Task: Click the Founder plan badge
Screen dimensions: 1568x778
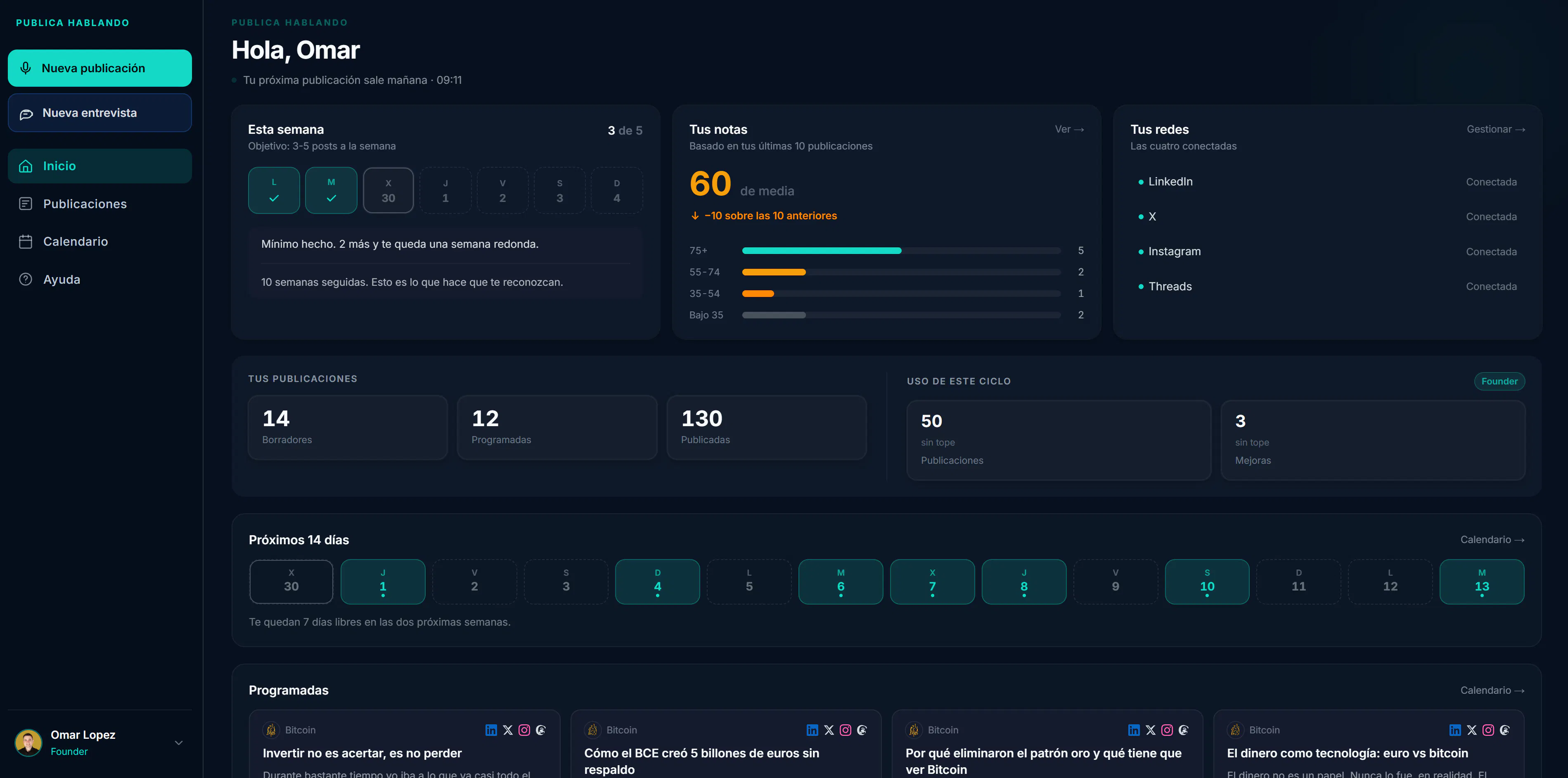Action: click(x=1499, y=381)
